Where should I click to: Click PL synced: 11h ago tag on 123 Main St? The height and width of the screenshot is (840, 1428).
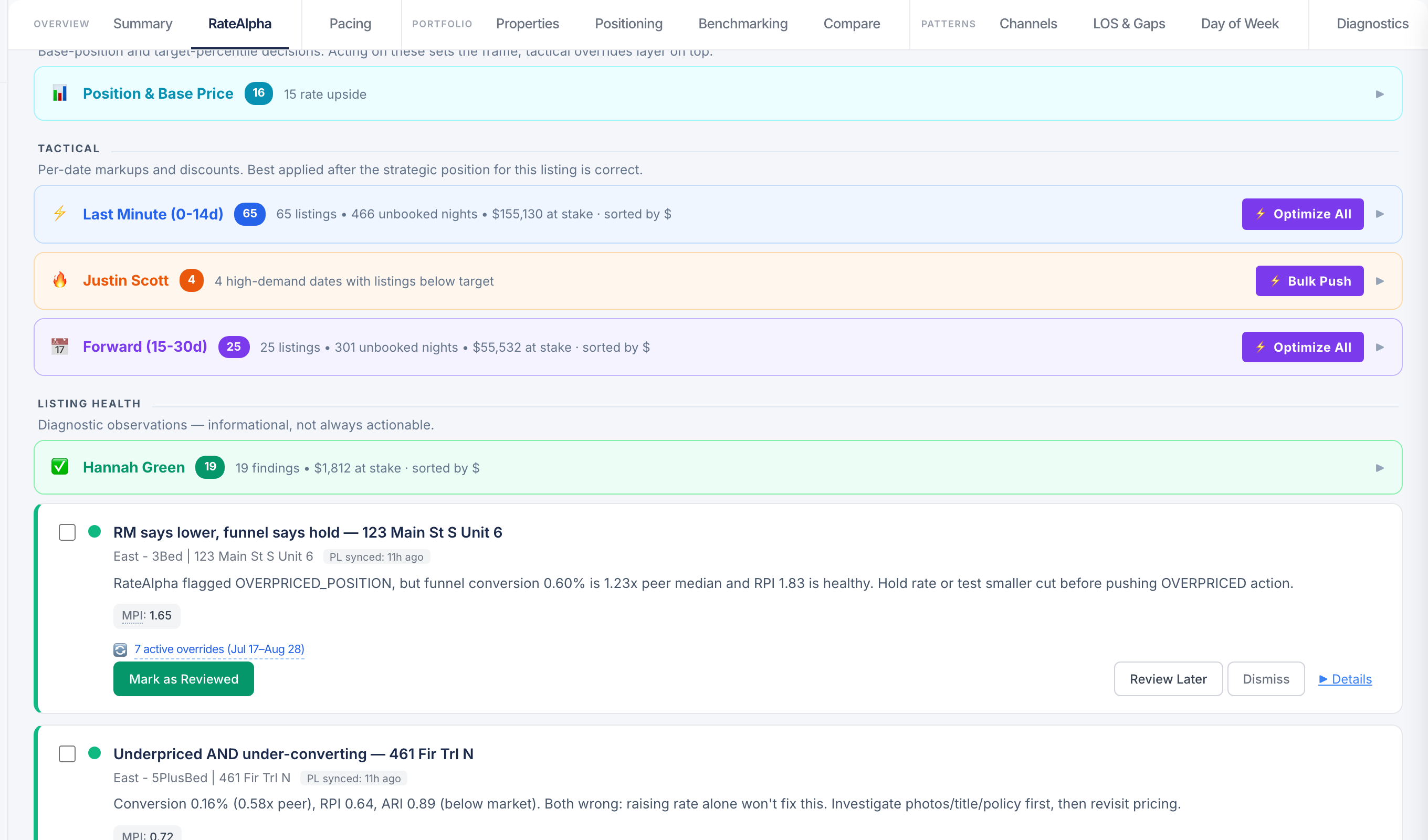point(376,556)
